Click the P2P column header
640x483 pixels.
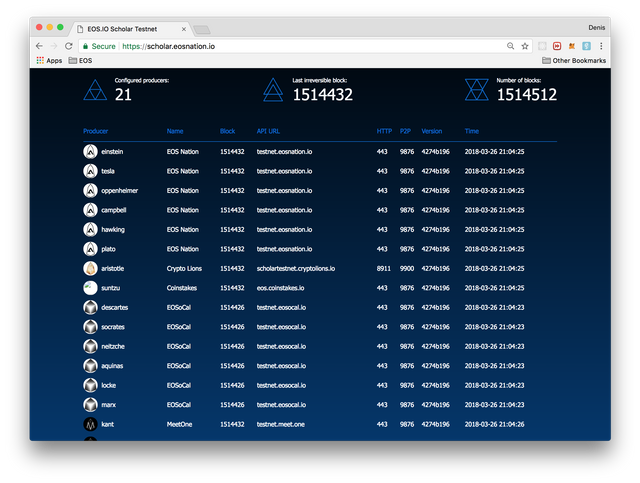coord(405,131)
